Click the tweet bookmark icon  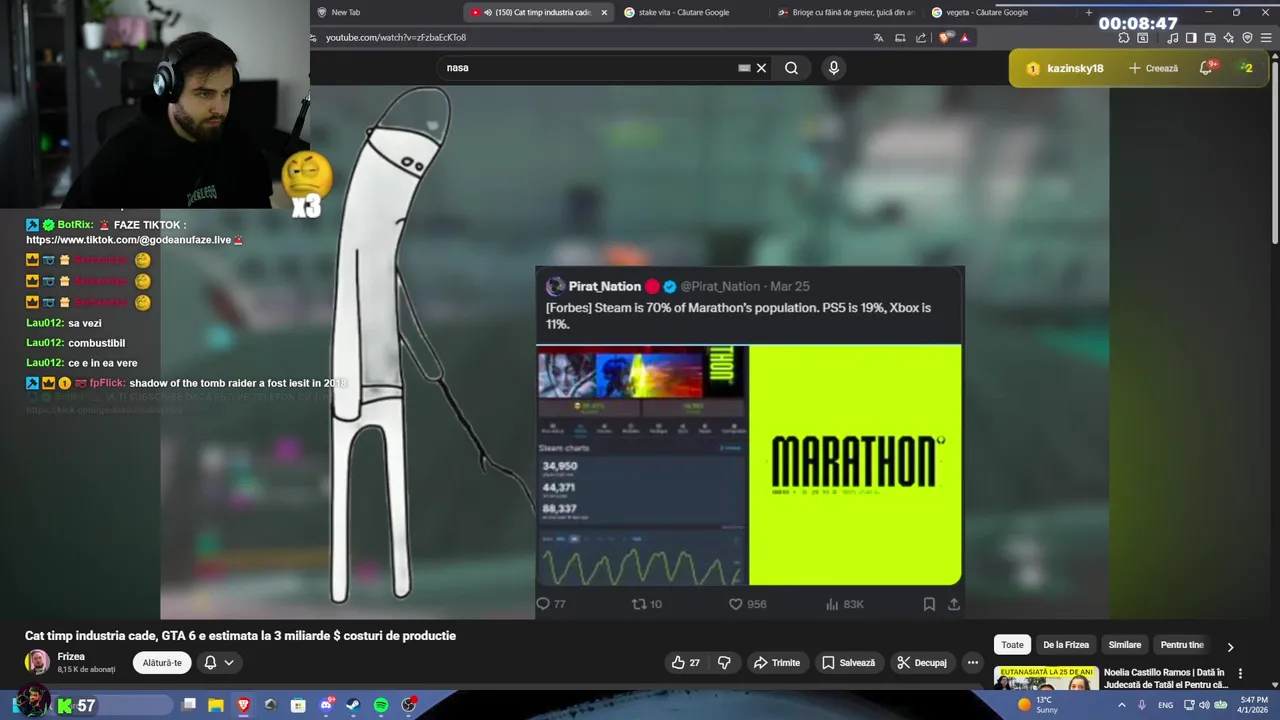[x=929, y=604]
